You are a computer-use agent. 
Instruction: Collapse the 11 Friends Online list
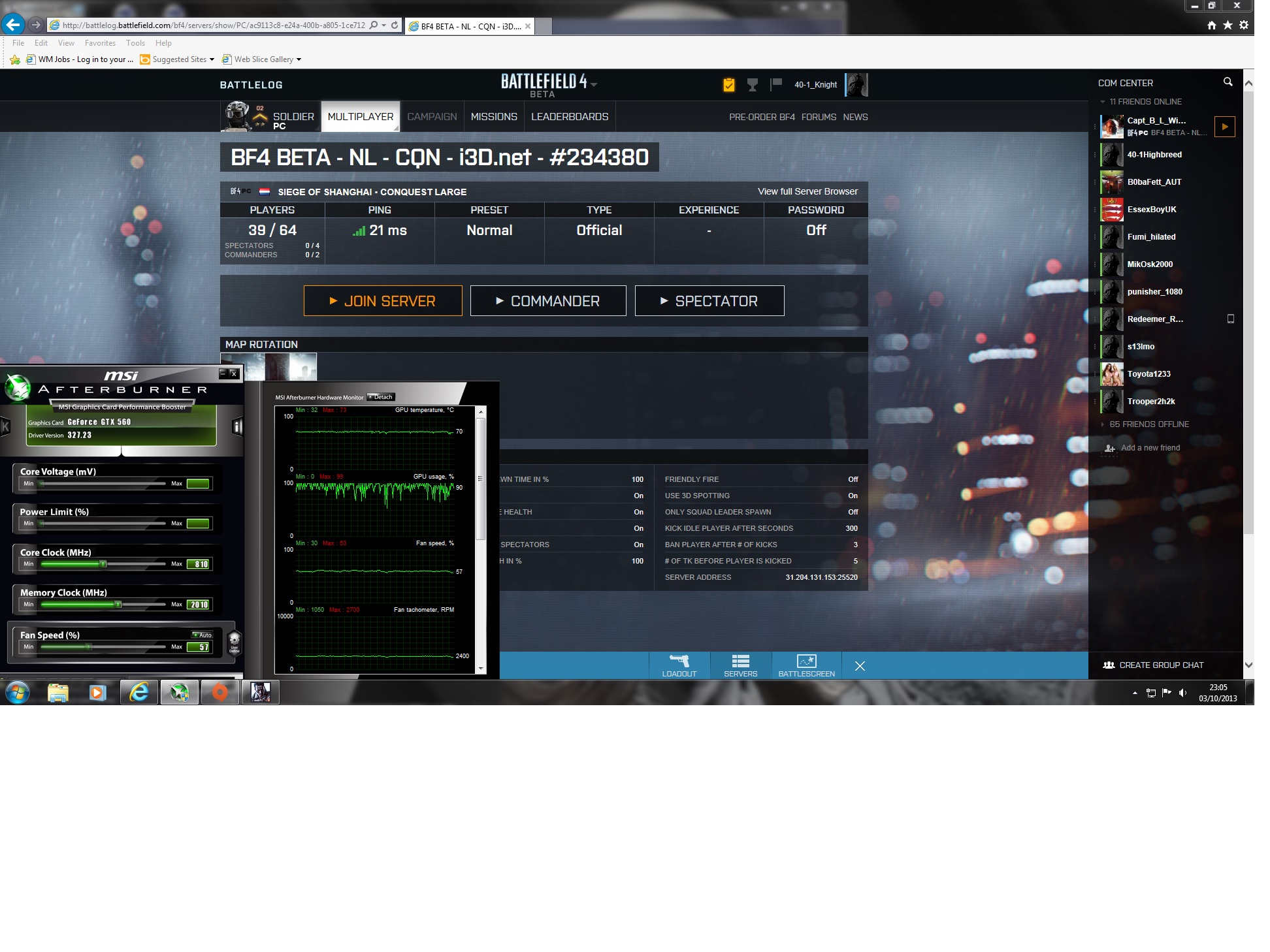pyautogui.click(x=1103, y=102)
